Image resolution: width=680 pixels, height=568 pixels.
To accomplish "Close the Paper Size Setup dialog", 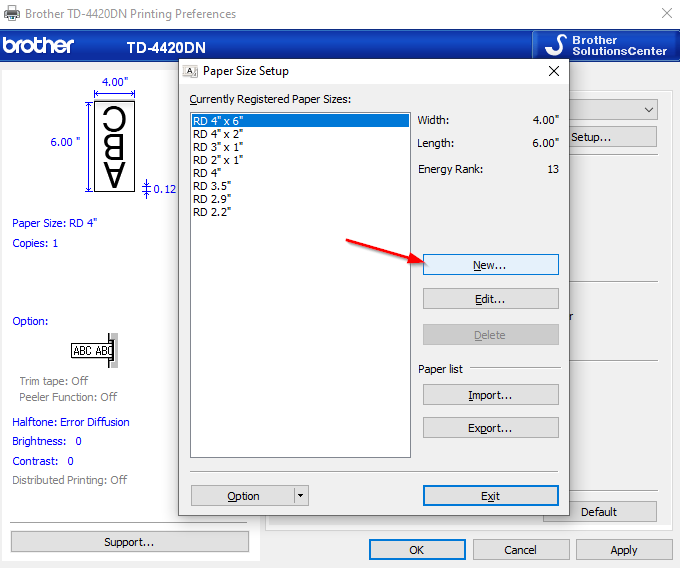I will [x=554, y=71].
